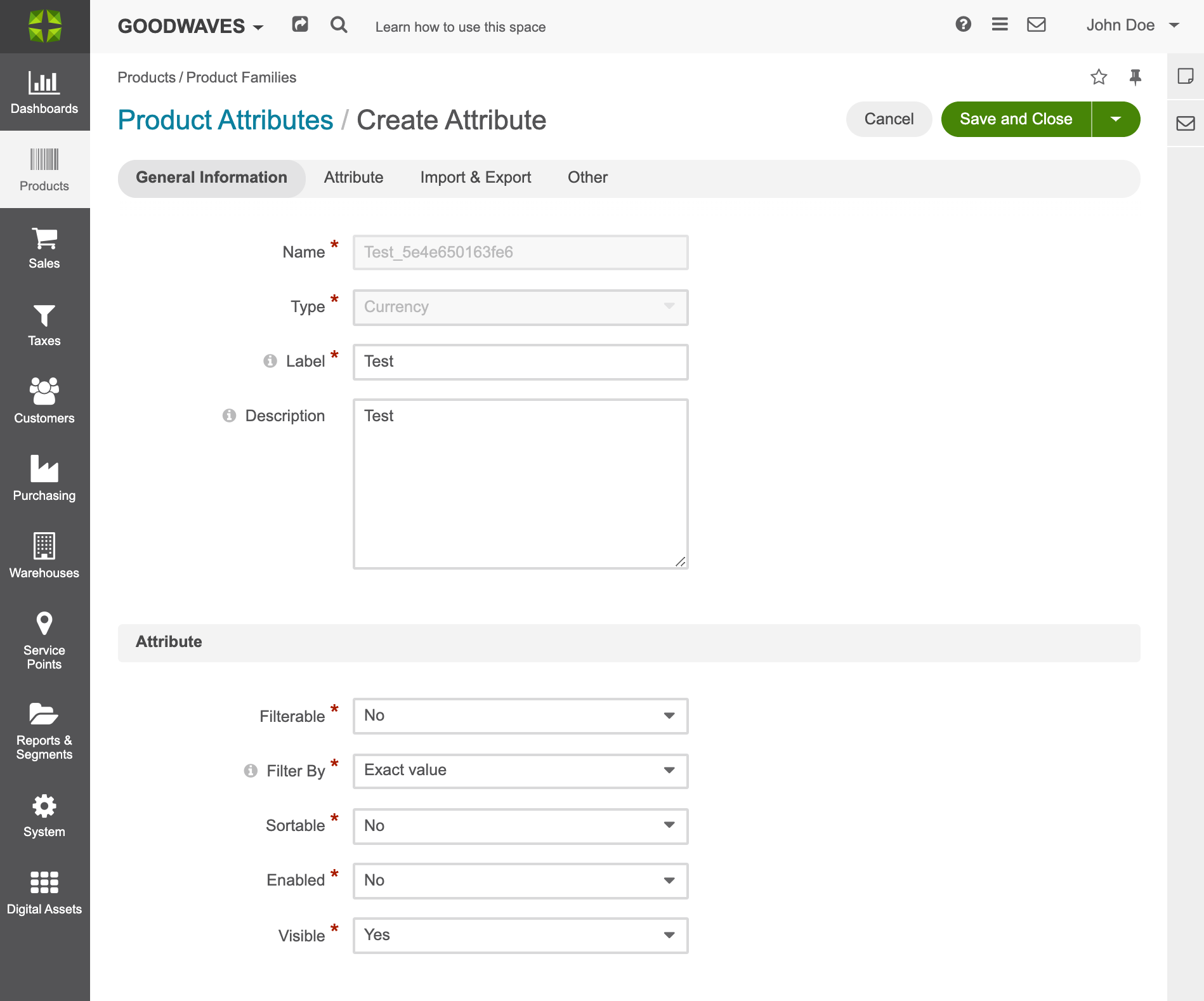Expand Save and Close options arrow
The image size is (1204, 1001).
[x=1116, y=119]
